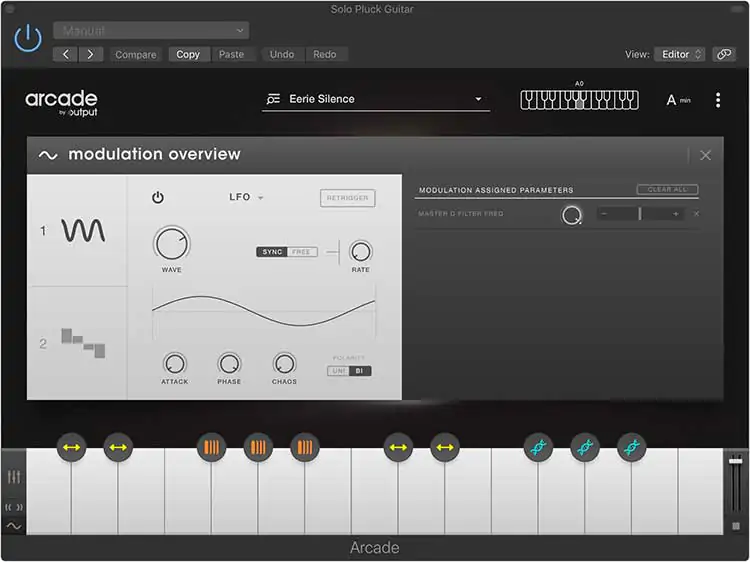Click the Master D Filter Freq knob
Image resolution: width=750 pixels, height=562 pixels.
(571, 215)
